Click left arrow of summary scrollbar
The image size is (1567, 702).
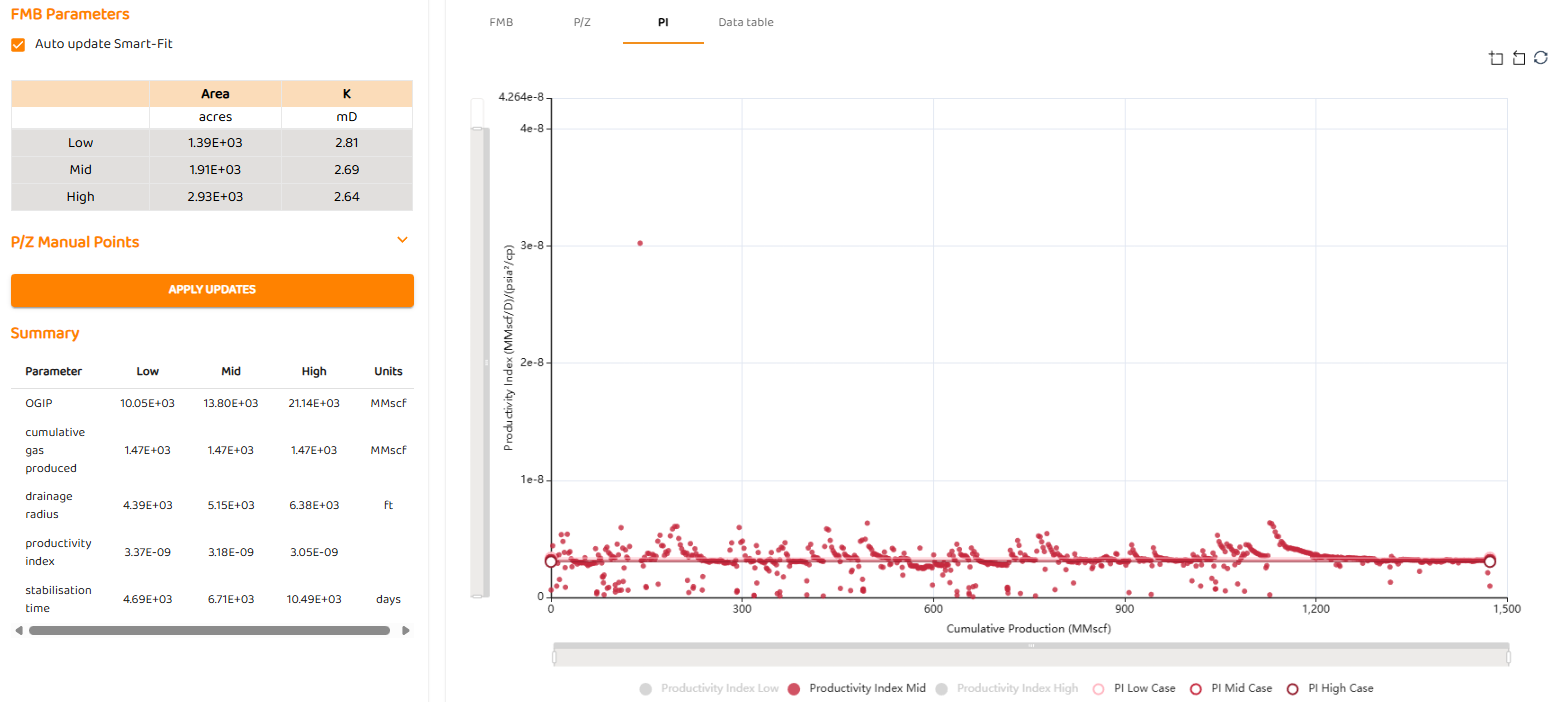click(x=18, y=631)
